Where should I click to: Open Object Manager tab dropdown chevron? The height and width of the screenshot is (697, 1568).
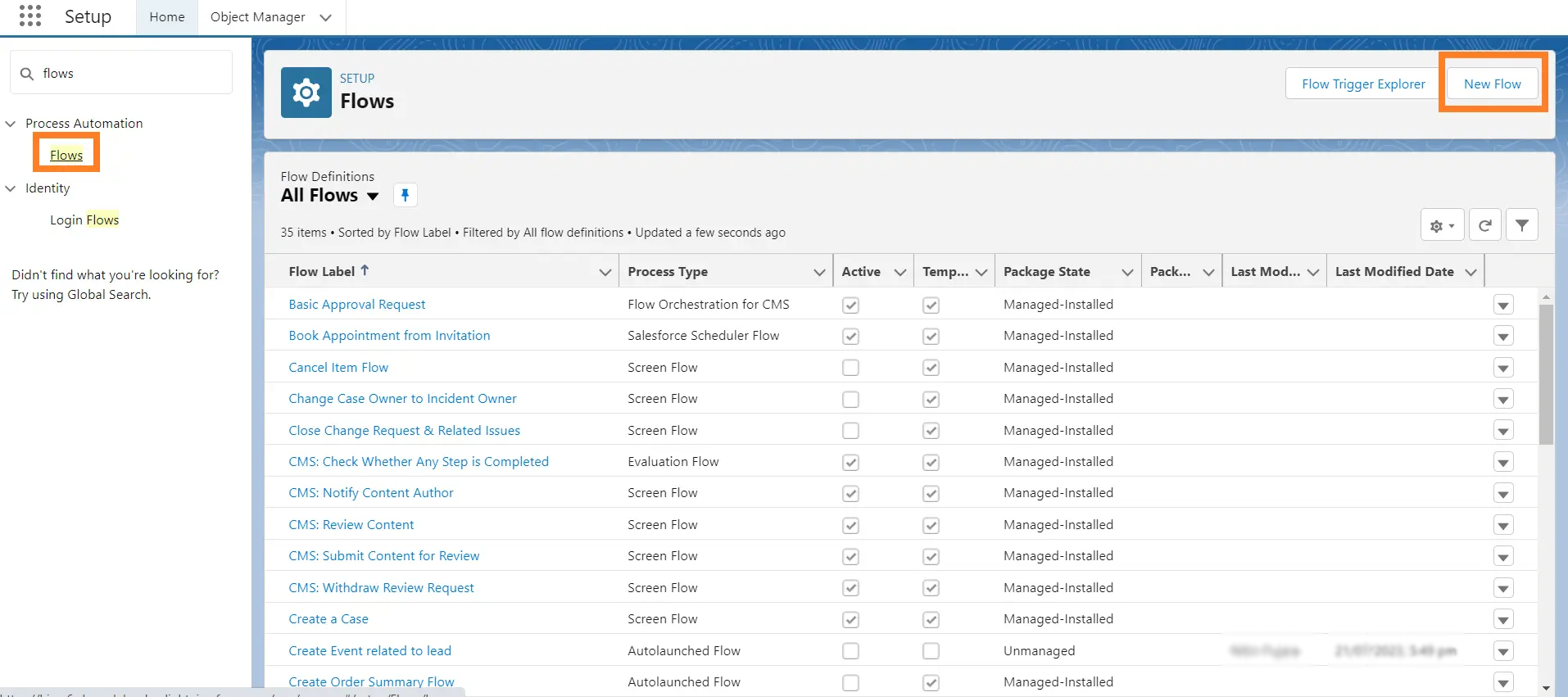tap(325, 17)
